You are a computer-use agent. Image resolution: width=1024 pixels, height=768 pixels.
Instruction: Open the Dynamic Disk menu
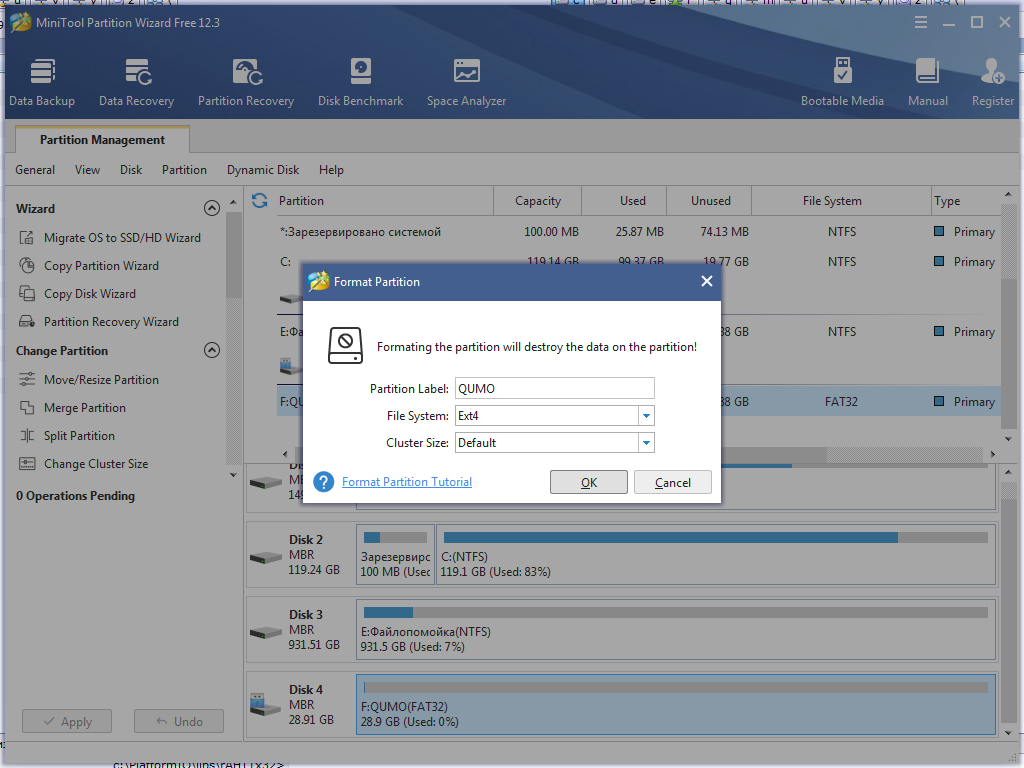pyautogui.click(x=263, y=170)
